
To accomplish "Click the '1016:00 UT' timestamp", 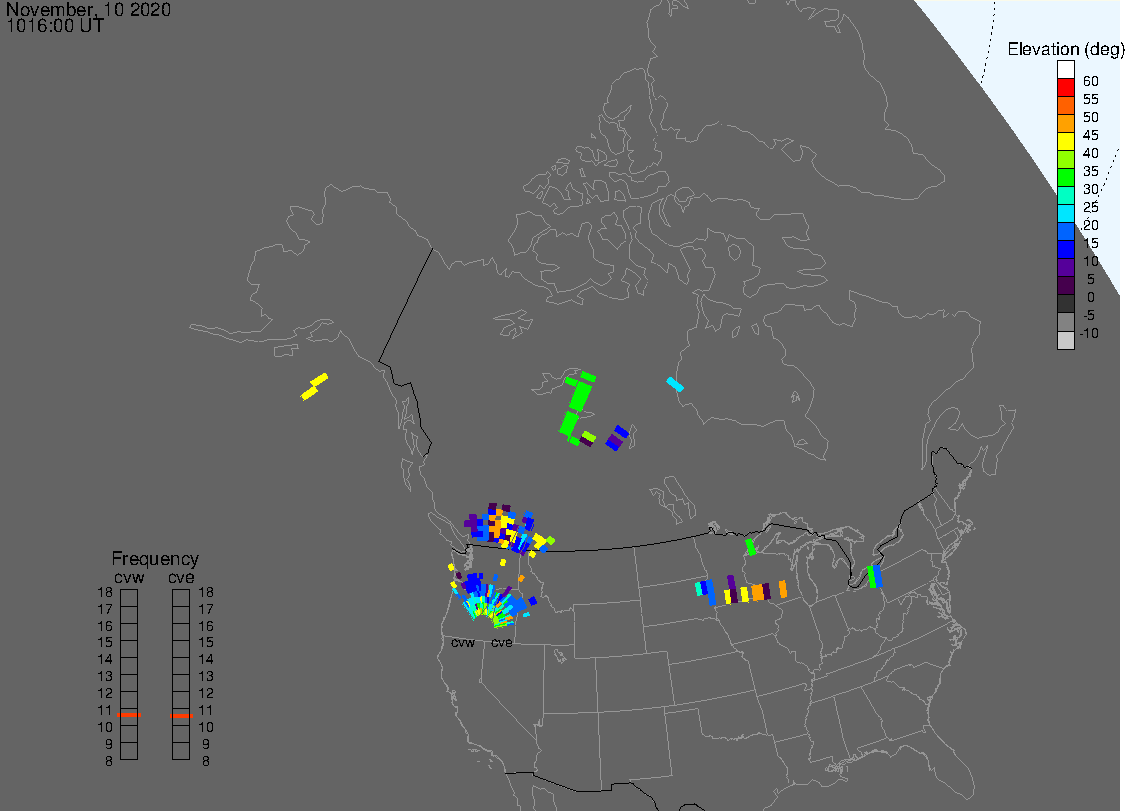I will (55, 25).
